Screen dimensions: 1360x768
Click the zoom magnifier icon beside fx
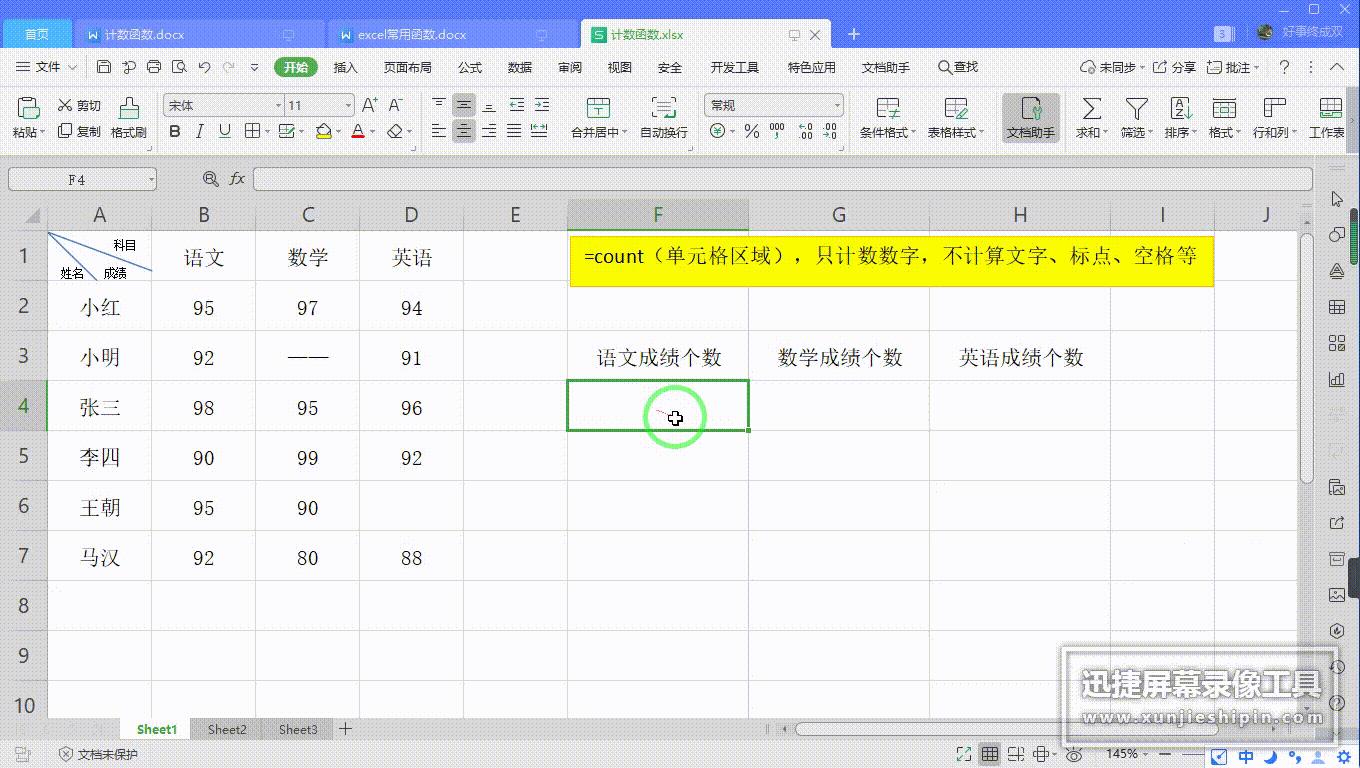coord(210,179)
